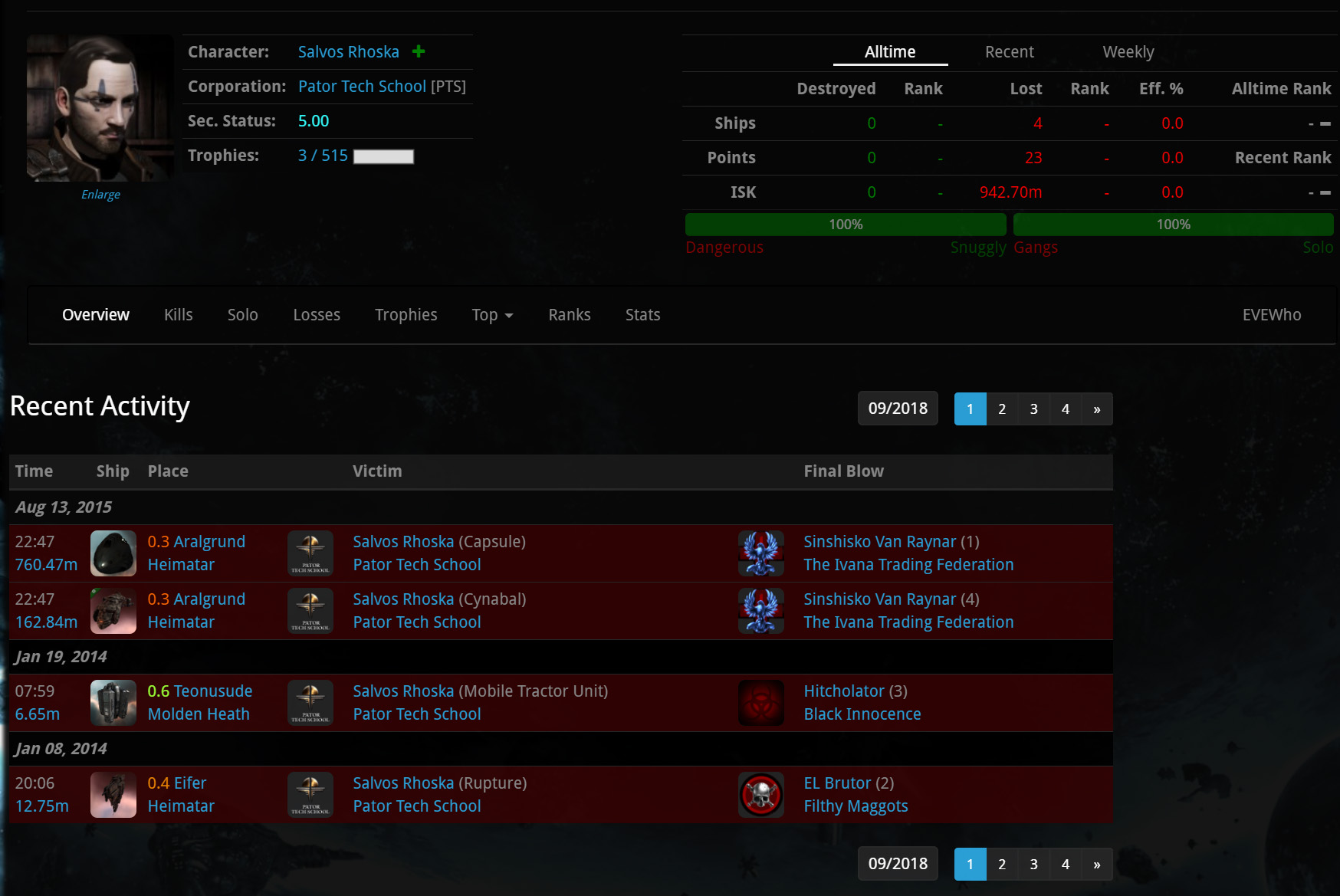
Task: Click Pator Tech School logo in Rupture row
Action: point(310,795)
